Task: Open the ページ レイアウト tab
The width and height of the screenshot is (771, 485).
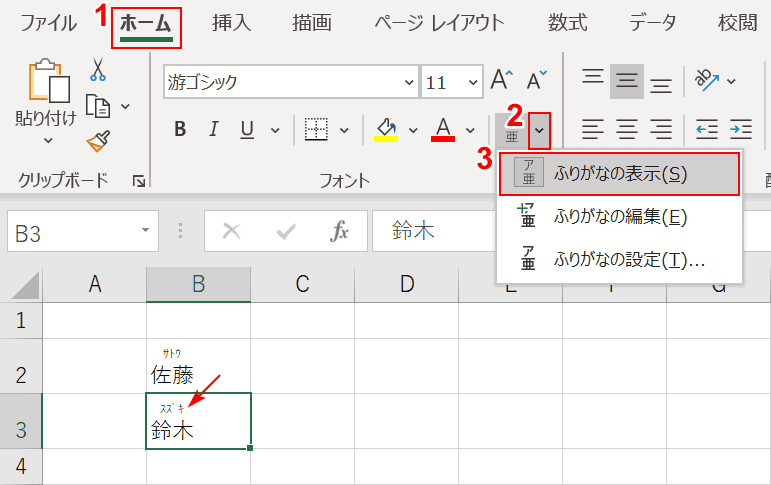Action: (439, 23)
